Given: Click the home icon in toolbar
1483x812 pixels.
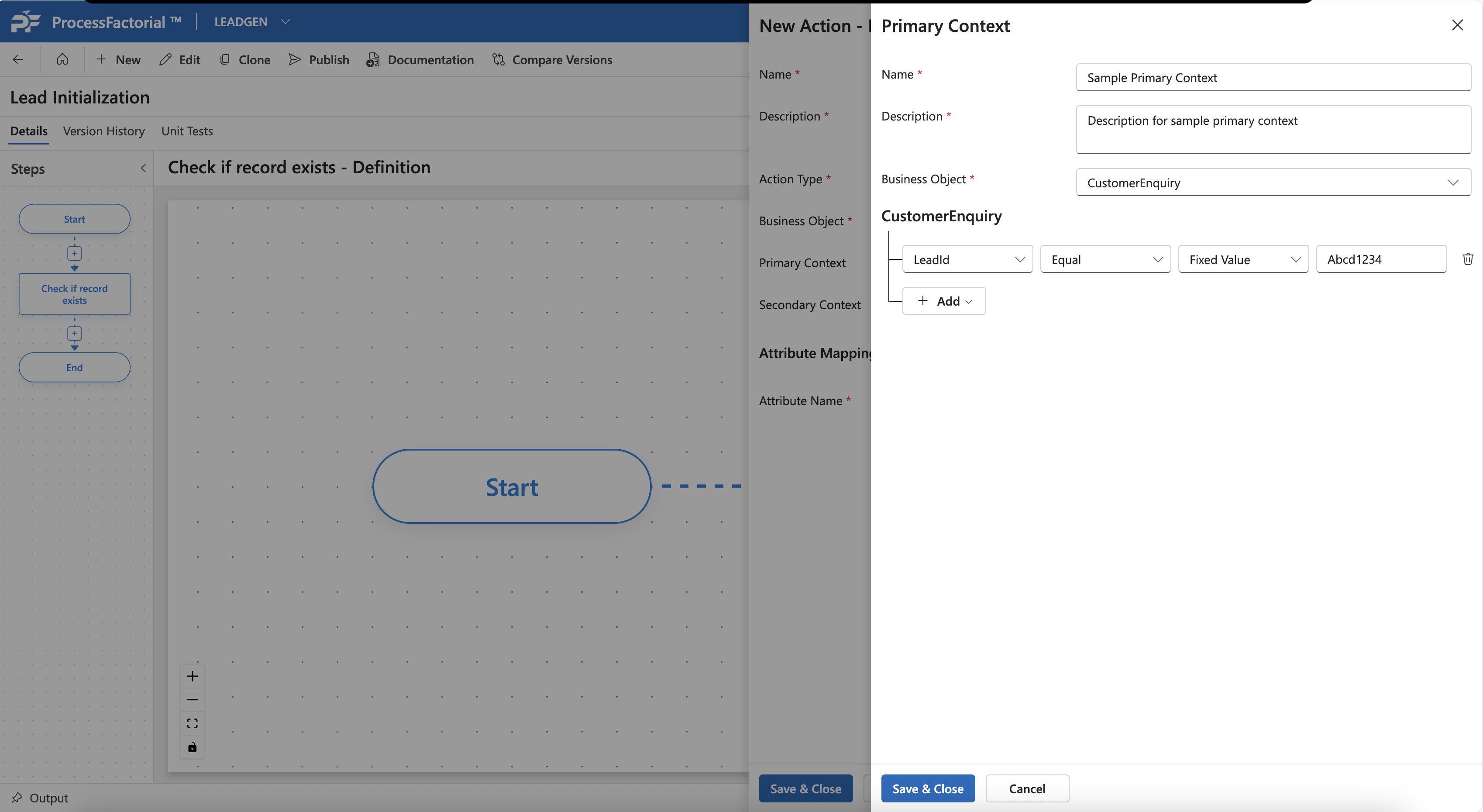Looking at the screenshot, I should tap(62, 59).
